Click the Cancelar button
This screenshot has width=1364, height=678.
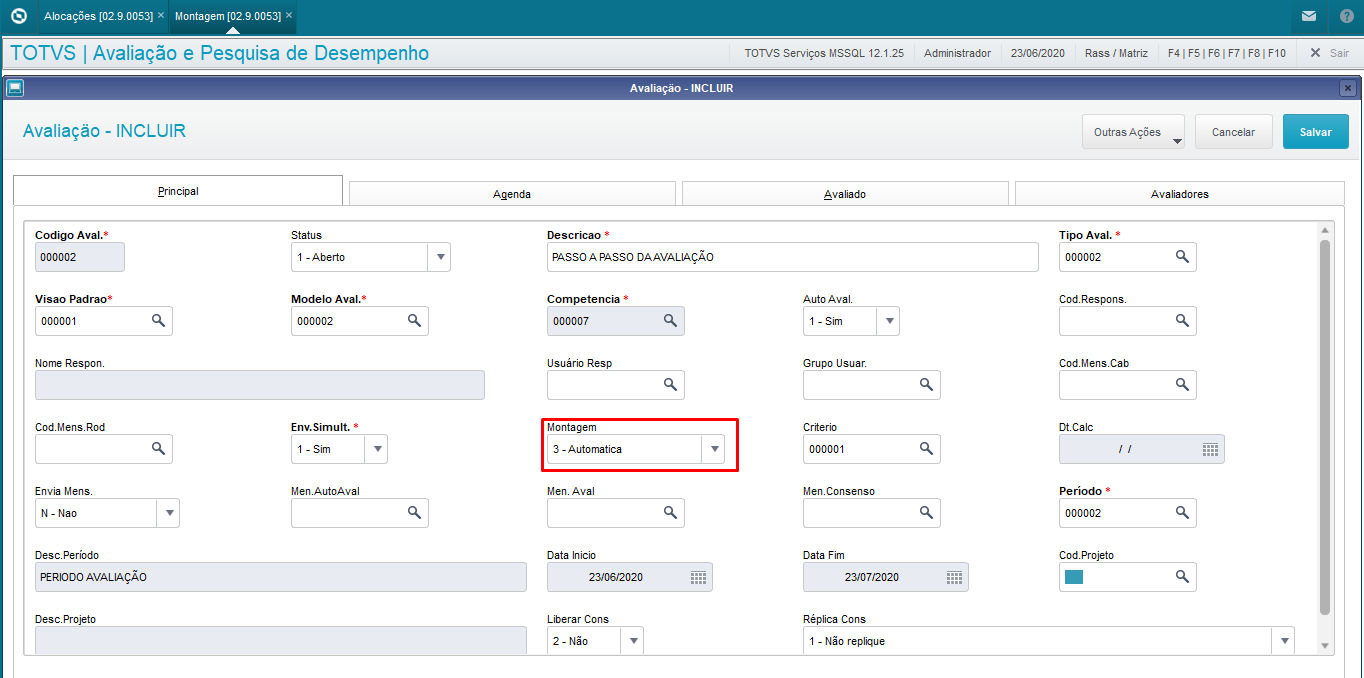pos(1234,132)
